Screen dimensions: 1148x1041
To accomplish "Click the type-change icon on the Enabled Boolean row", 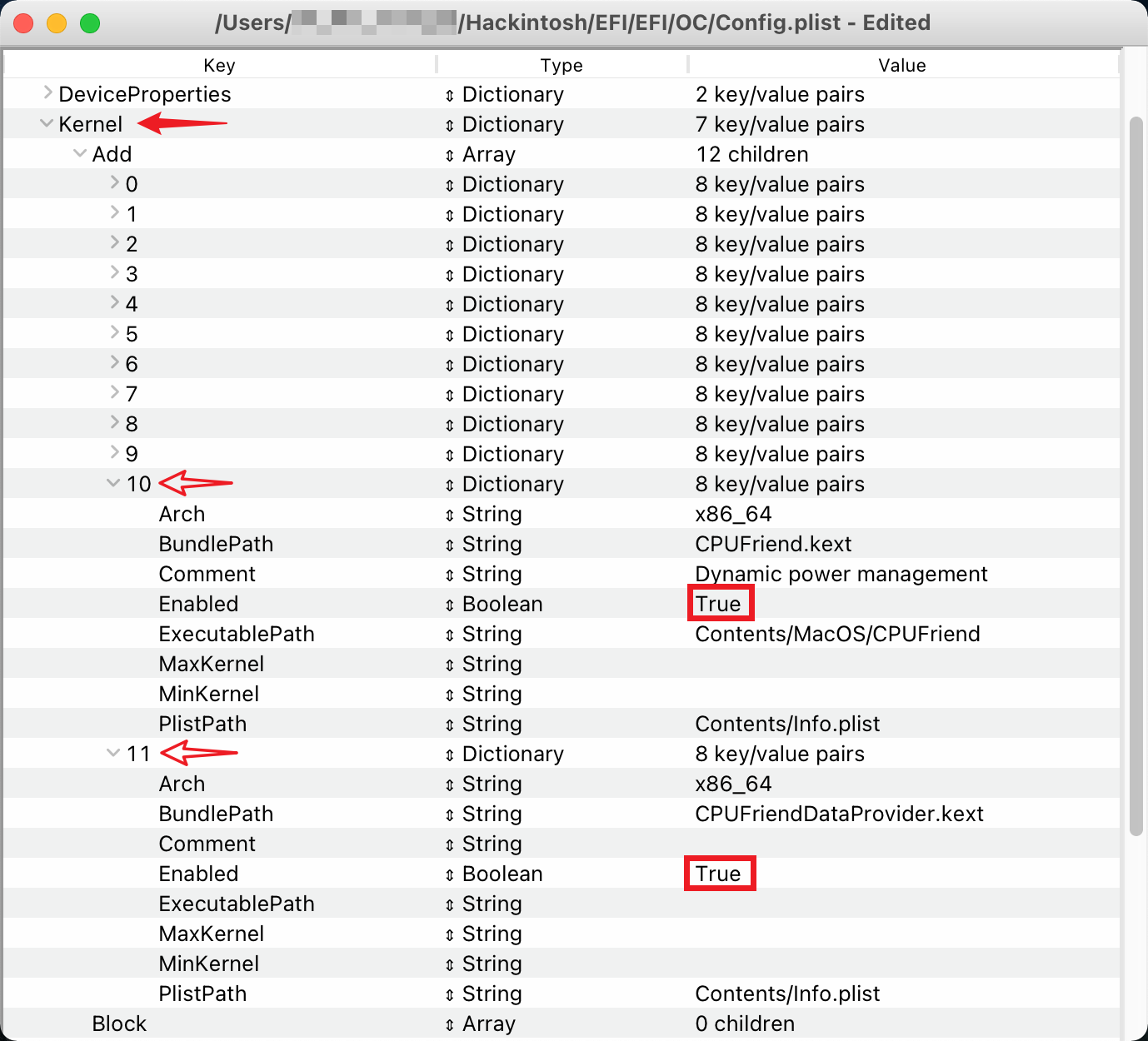I will [x=448, y=604].
